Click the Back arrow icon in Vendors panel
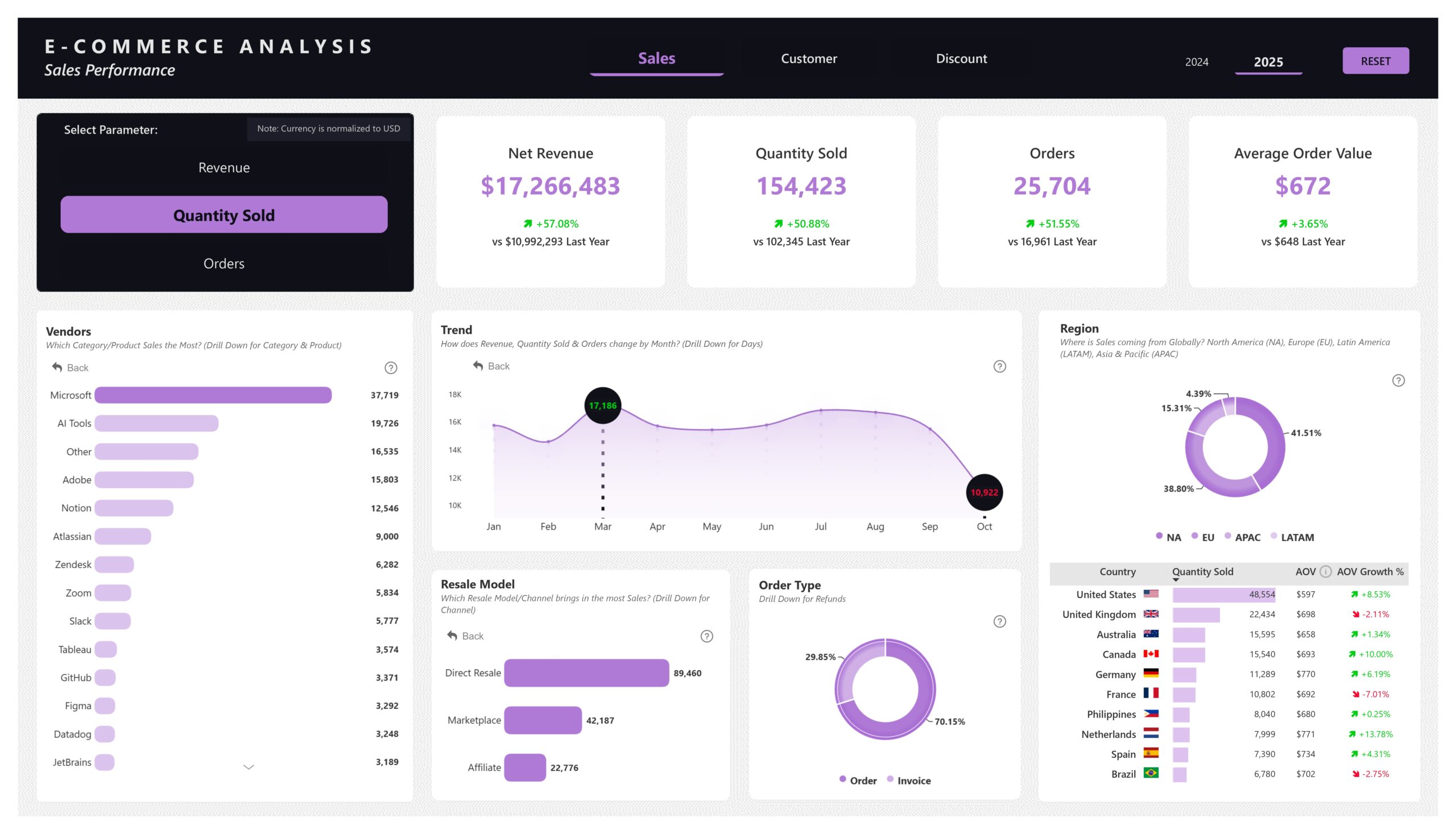The width and height of the screenshot is (1456, 834). pos(57,367)
